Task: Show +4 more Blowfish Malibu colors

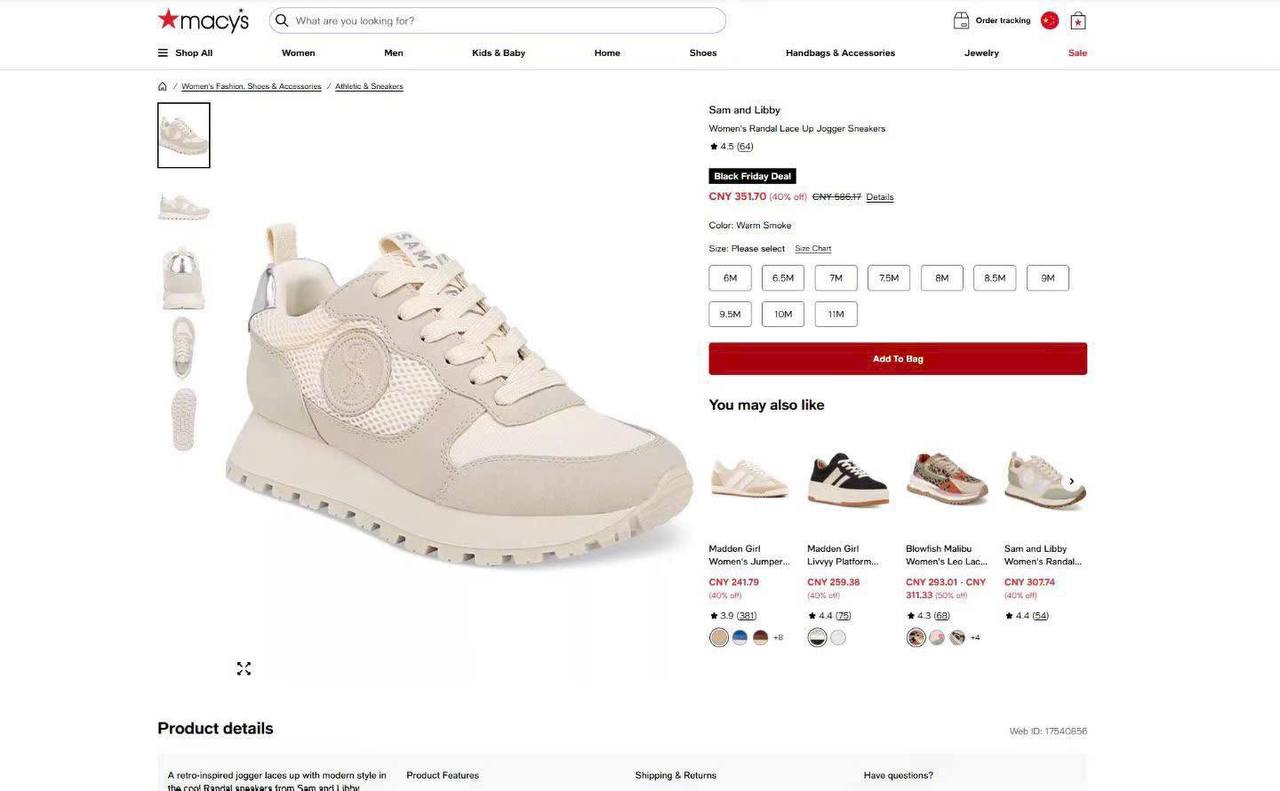Action: [x=975, y=638]
